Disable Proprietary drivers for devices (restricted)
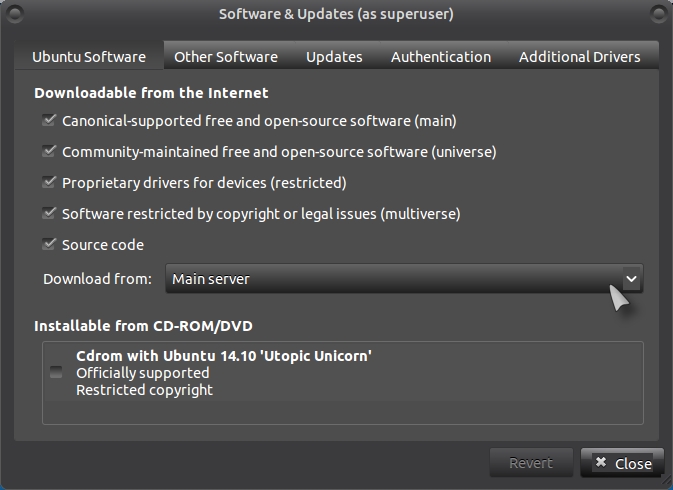Image resolution: width=673 pixels, height=490 pixels. [x=49, y=183]
